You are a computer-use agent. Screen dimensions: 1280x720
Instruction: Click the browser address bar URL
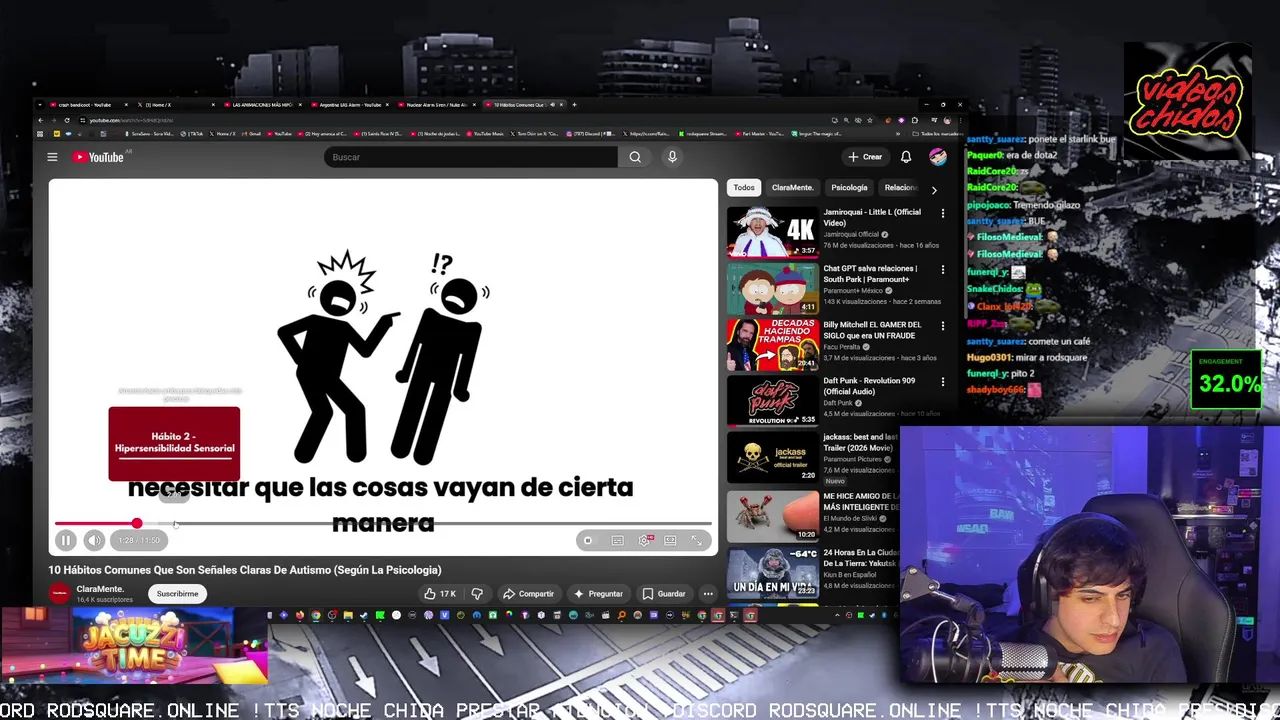[130, 120]
